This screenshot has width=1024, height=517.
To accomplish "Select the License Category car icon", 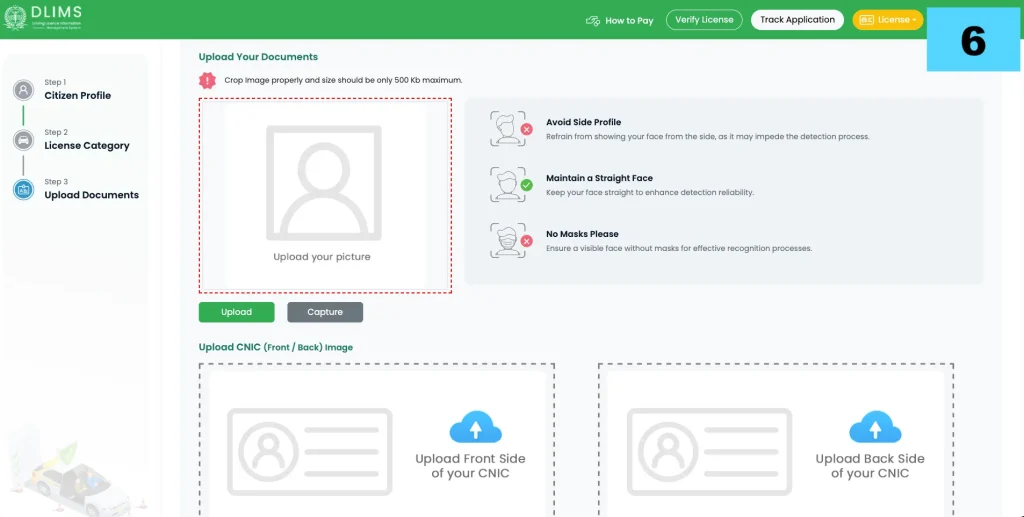I will point(24,140).
